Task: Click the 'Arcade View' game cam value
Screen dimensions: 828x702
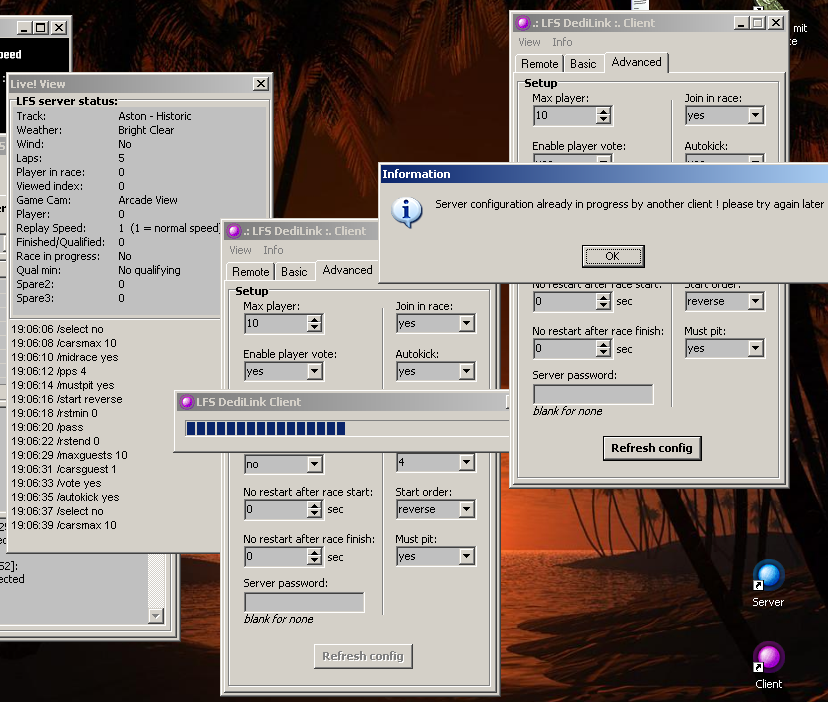Action: pos(148,200)
